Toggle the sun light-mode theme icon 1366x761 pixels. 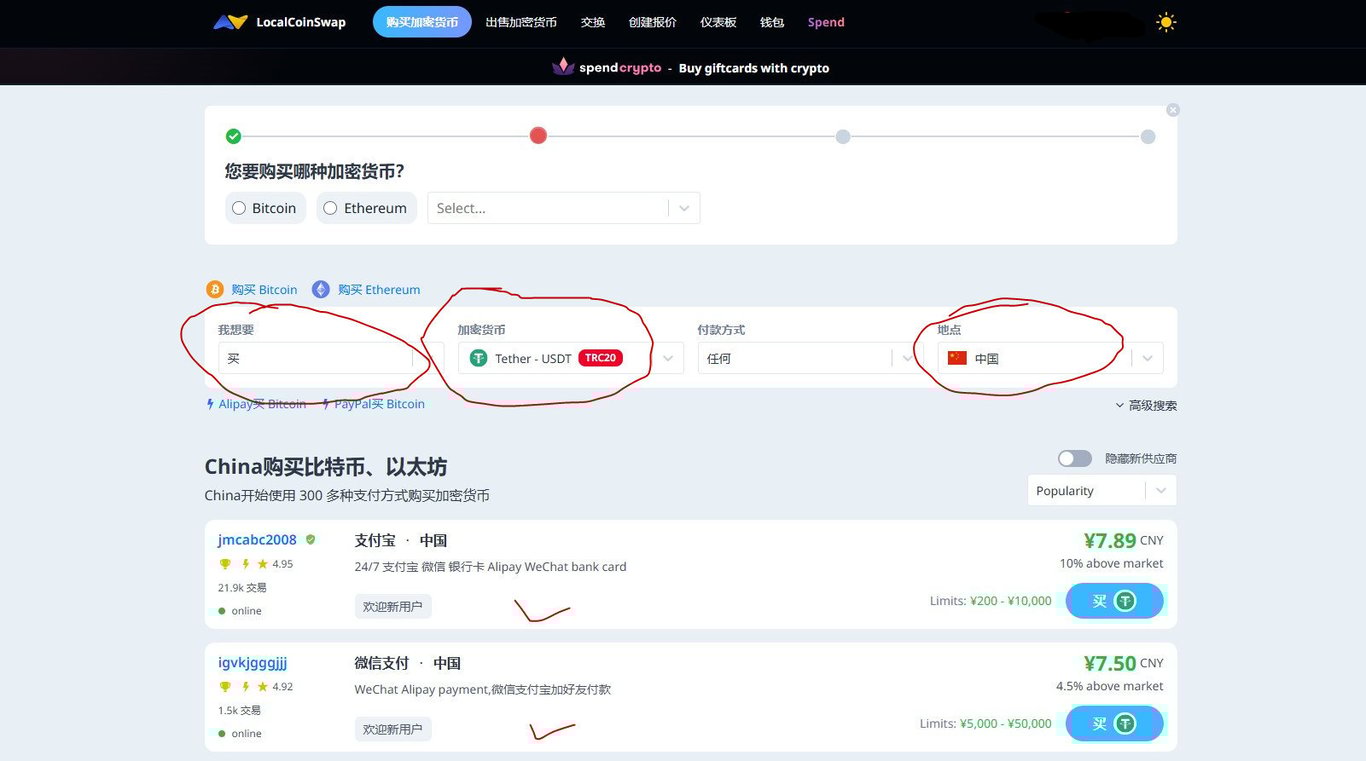(1166, 22)
